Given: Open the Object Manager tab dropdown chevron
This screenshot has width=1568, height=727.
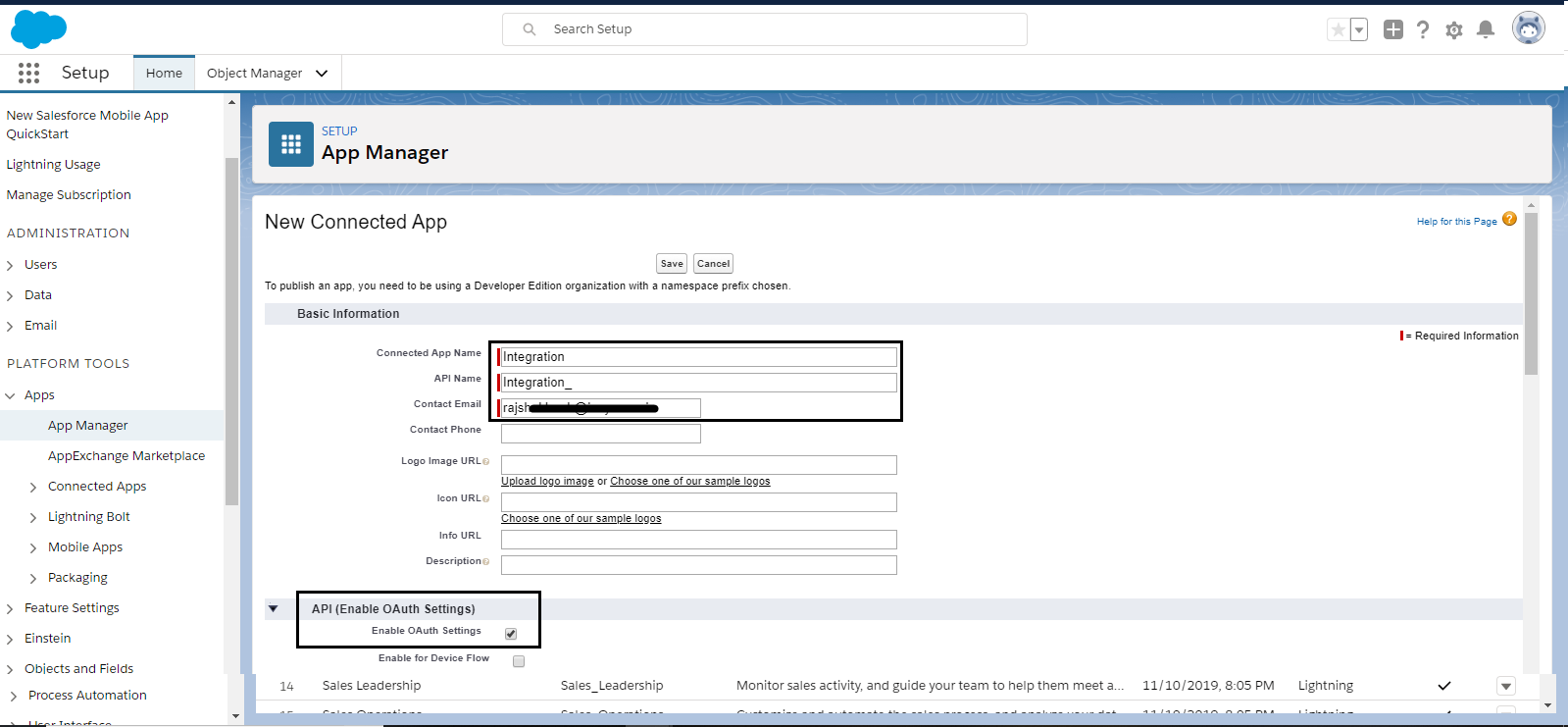Looking at the screenshot, I should pos(322,74).
